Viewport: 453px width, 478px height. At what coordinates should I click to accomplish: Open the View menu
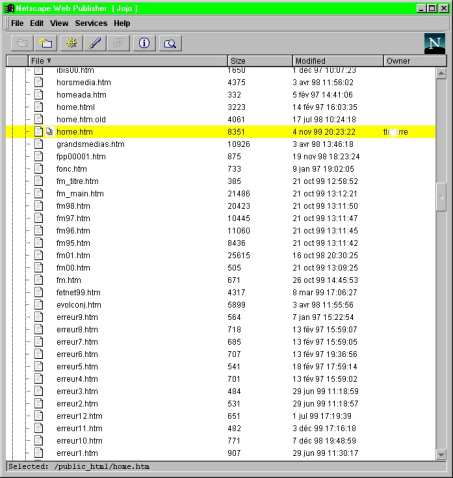click(x=59, y=23)
